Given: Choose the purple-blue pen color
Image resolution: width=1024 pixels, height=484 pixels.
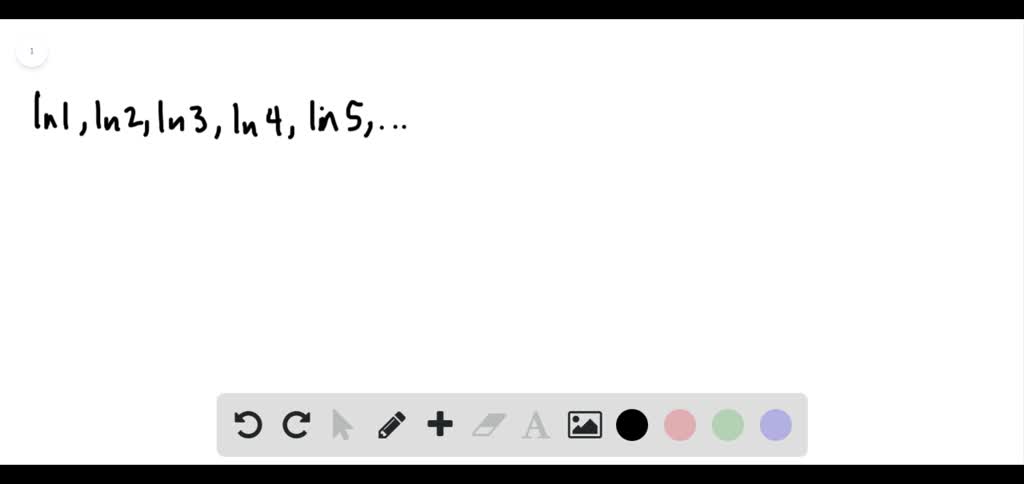Looking at the screenshot, I should [776, 425].
